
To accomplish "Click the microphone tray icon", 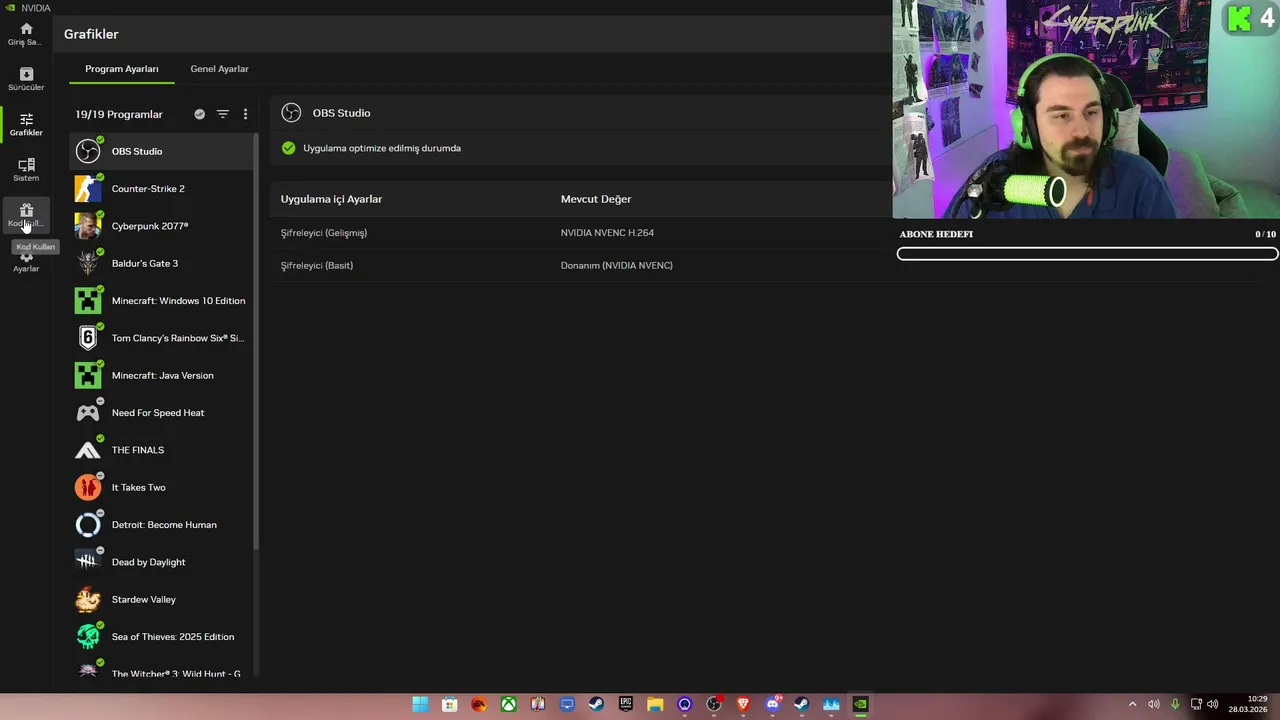I will pyautogui.click(x=1175, y=704).
